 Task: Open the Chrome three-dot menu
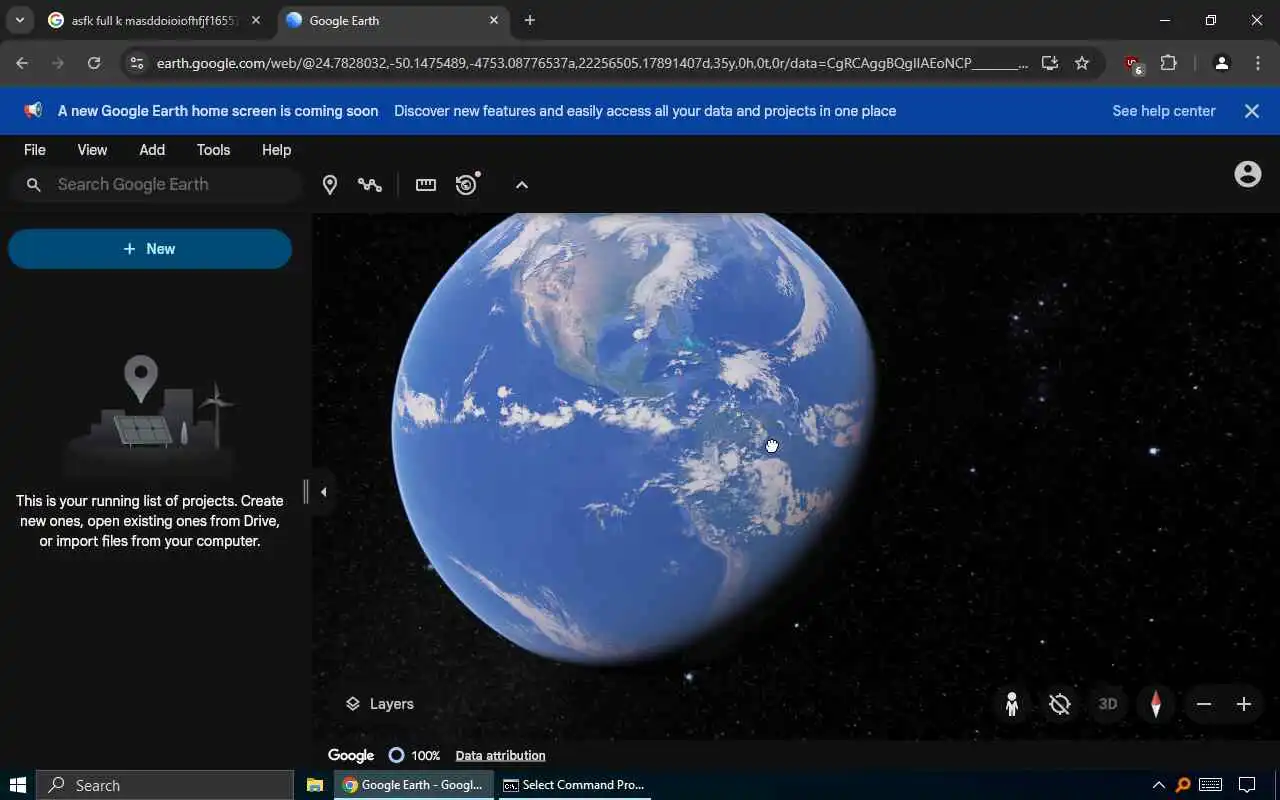[x=1258, y=63]
